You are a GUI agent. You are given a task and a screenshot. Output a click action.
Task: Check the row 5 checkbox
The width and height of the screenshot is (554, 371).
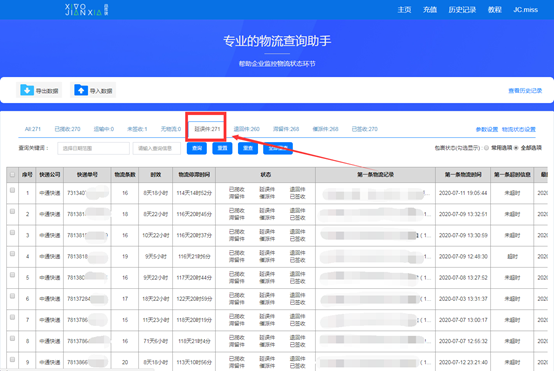12,275
